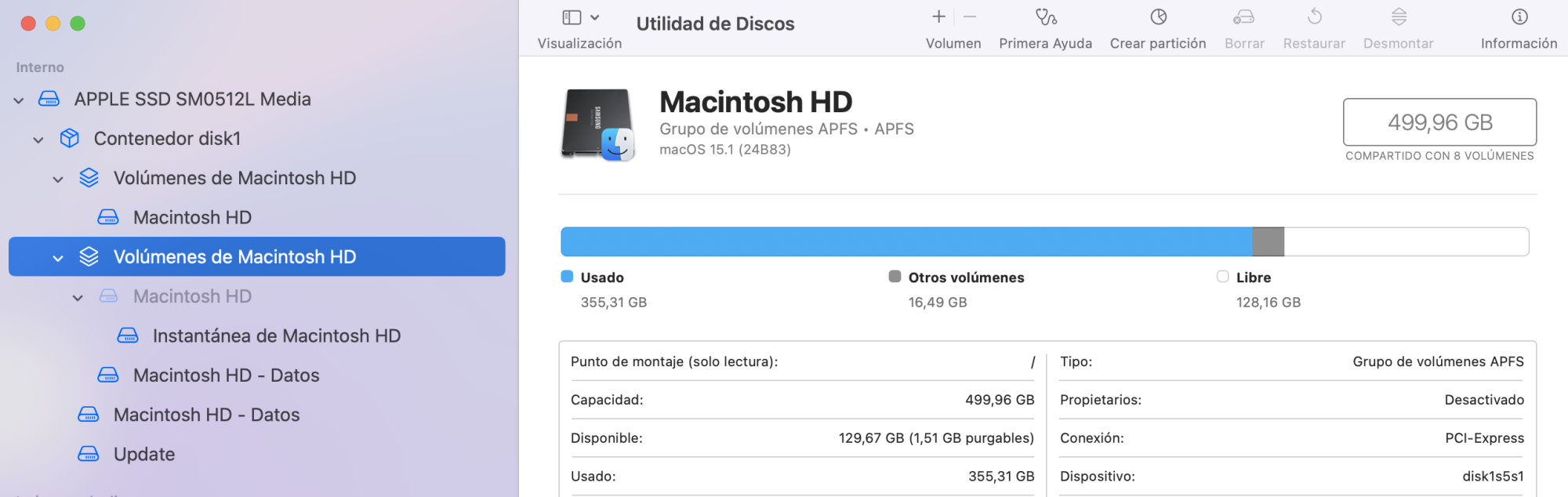This screenshot has height=497, width=1568.
Task: Collapse the selected Volúmenes de Macintosh HD
Action: [x=58, y=258]
